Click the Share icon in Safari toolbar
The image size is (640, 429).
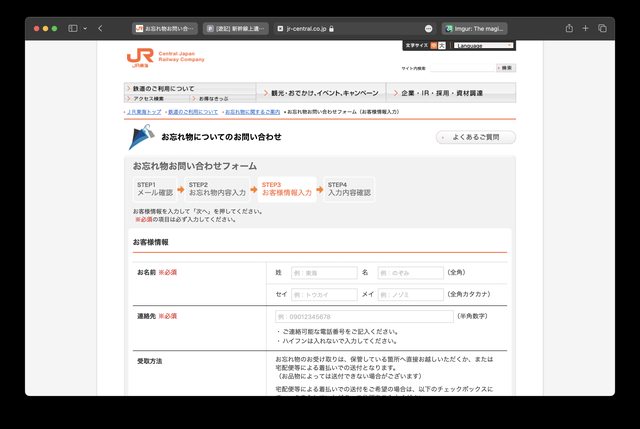coord(569,28)
